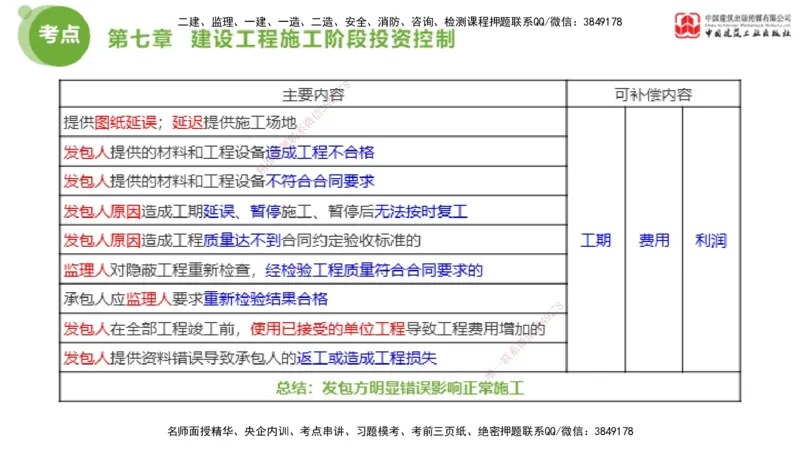Select the row about 暂停后无法按时复工
Image resolution: width=800 pixels, height=450 pixels.
313,211
